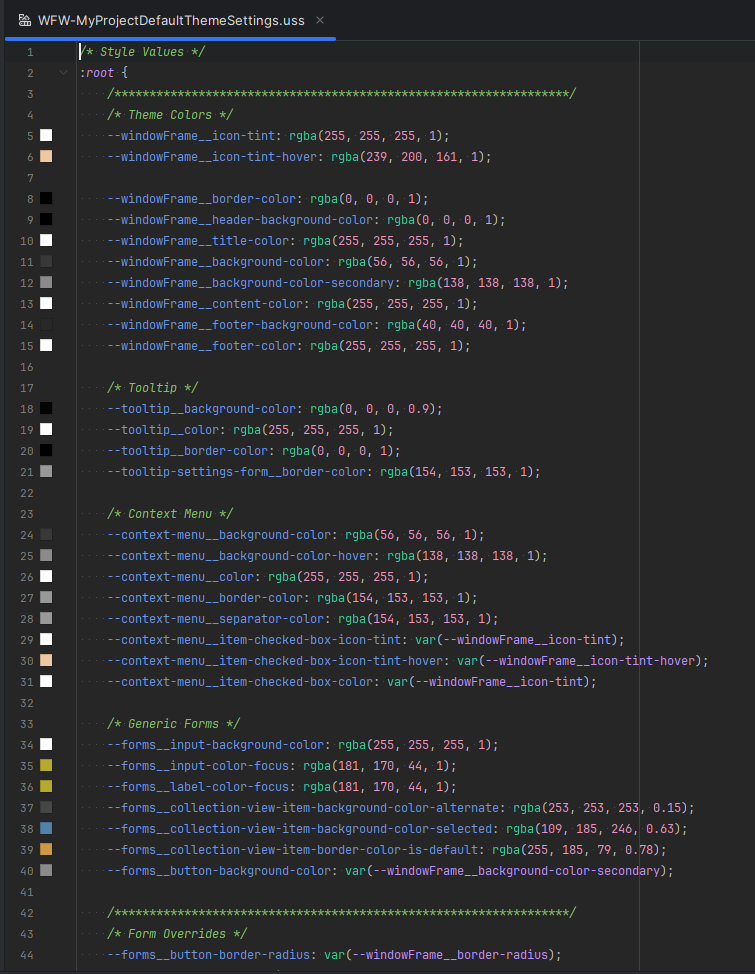Click rgba(239, 200, 161, 1) value
This screenshot has width=755, height=974.
tap(408, 157)
